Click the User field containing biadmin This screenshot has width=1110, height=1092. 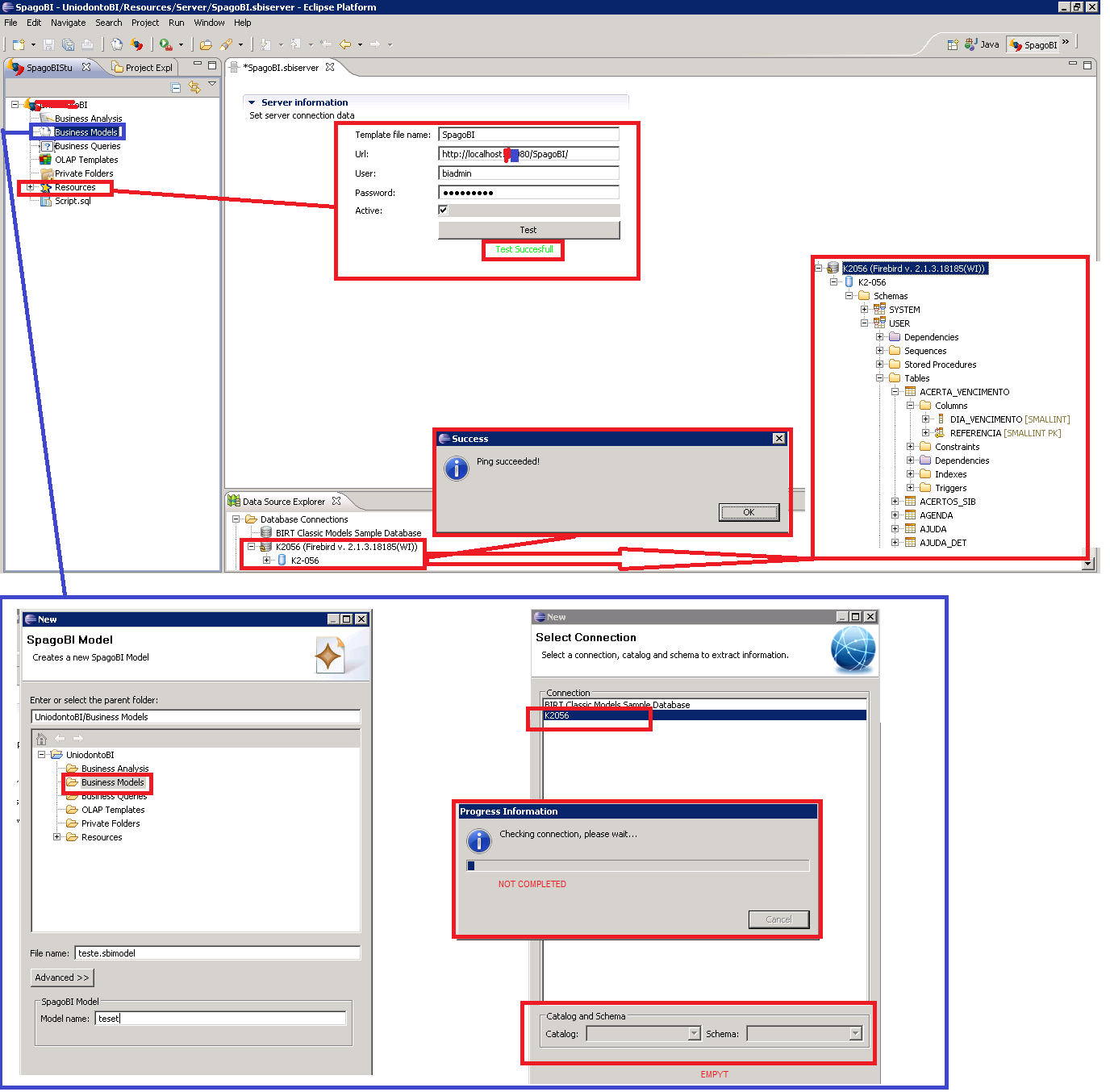pyautogui.click(x=528, y=173)
